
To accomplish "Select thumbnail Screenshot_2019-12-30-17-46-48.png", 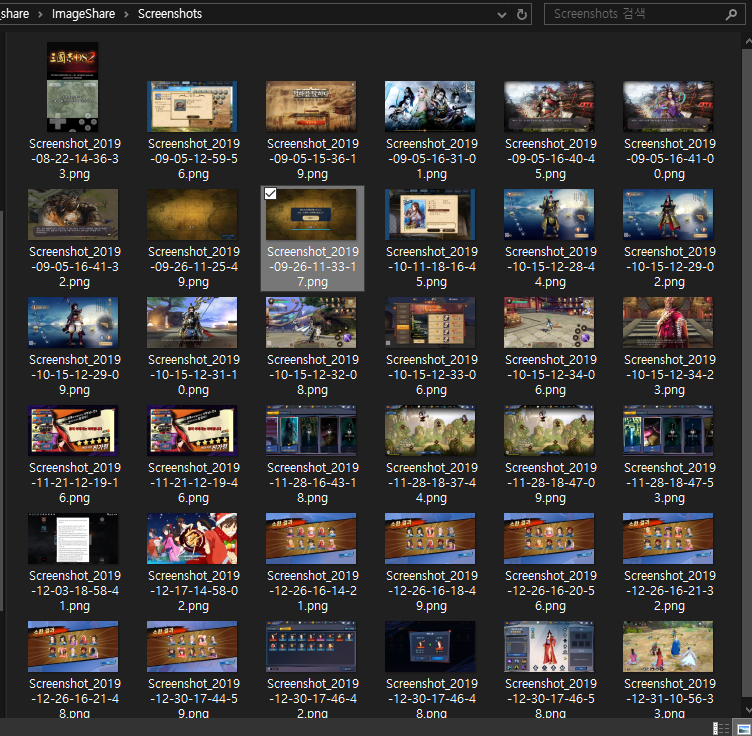I will (430, 646).
